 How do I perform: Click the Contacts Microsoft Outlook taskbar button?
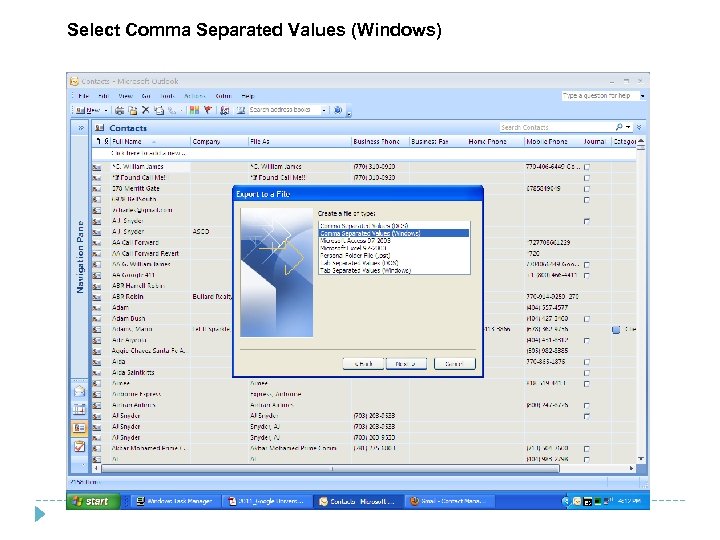pyautogui.click(x=359, y=501)
